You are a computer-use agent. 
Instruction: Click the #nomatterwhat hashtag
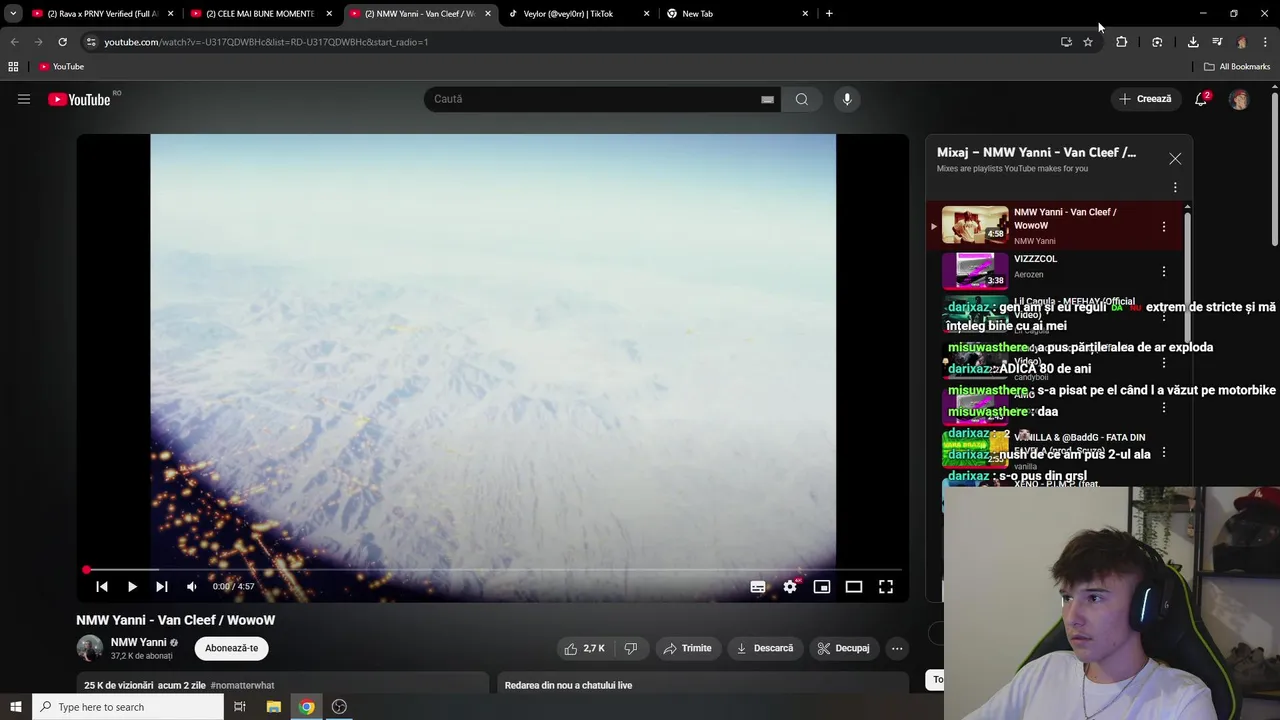click(242, 685)
